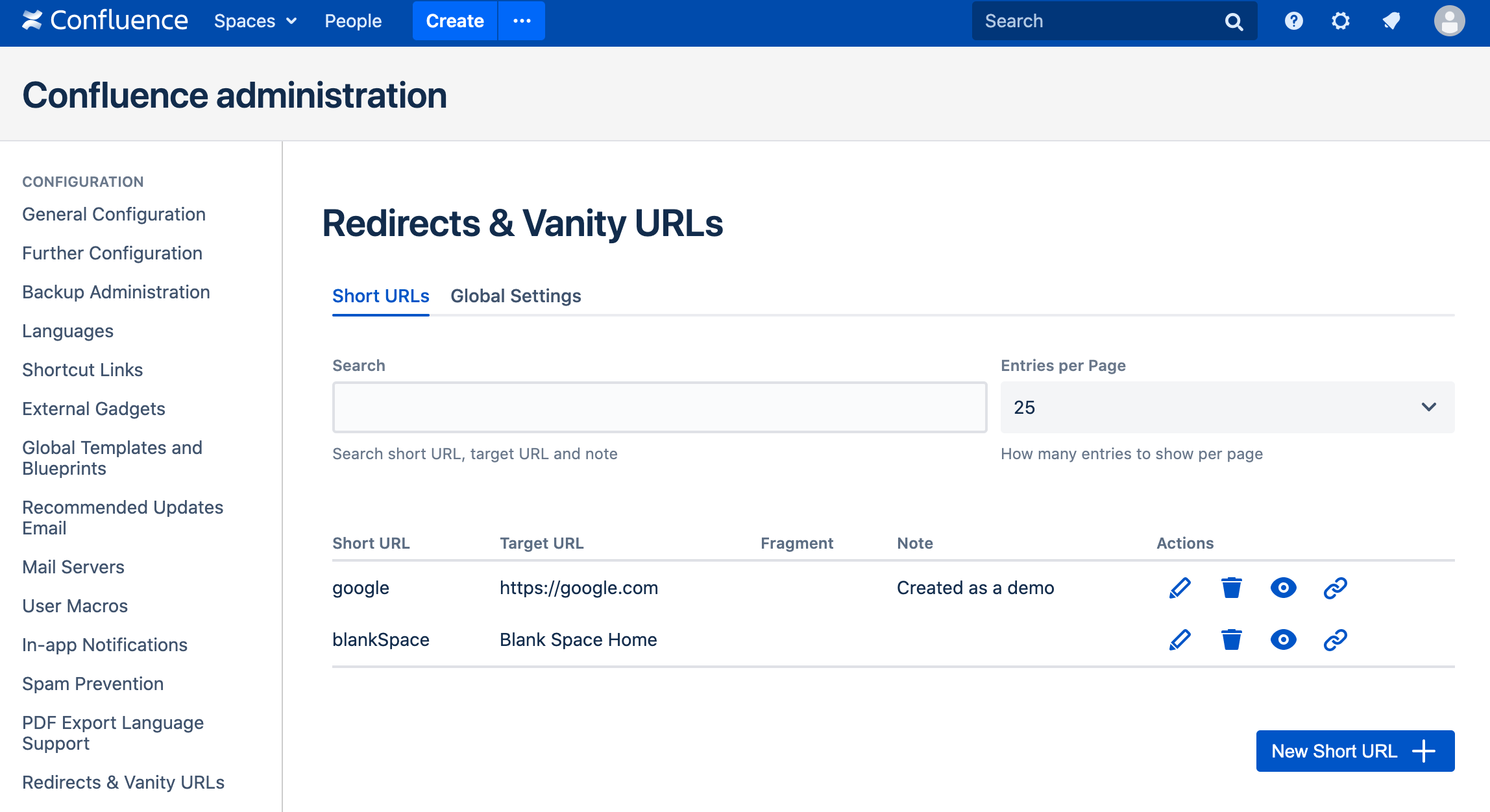
Task: Open the Spaces dropdown menu
Action: 255,21
